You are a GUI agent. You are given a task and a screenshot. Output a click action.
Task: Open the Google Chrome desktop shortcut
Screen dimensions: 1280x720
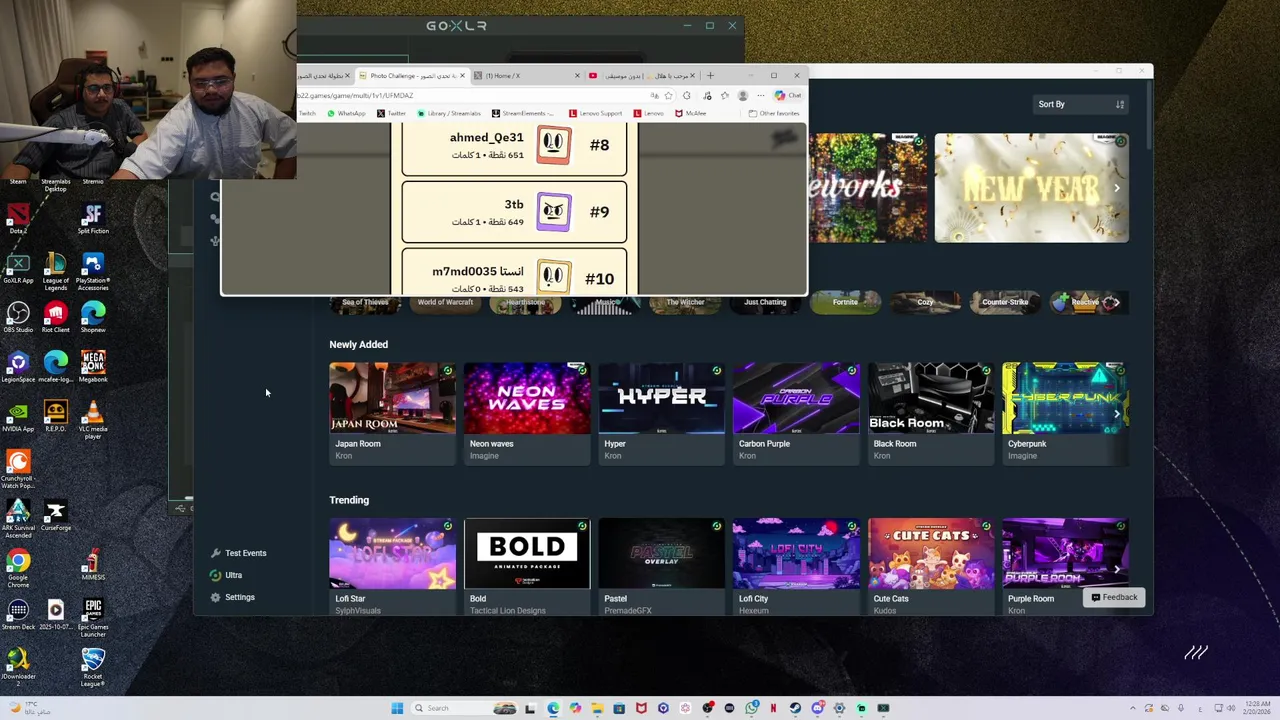click(18, 568)
